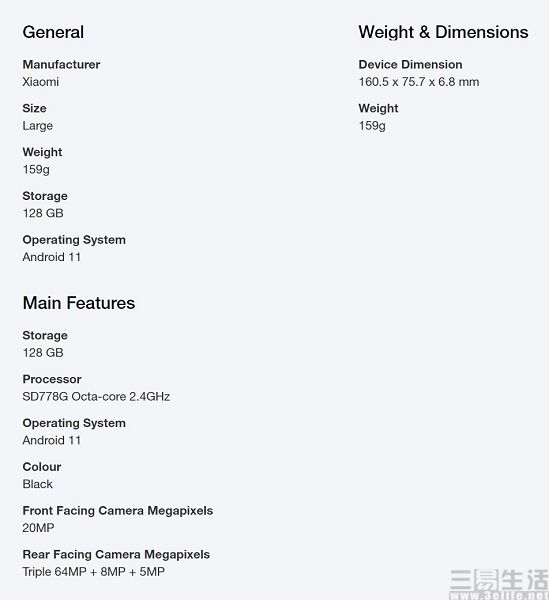Select the Weight & Dimensions heading
Viewport: 549px width, 600px height.
[443, 32]
